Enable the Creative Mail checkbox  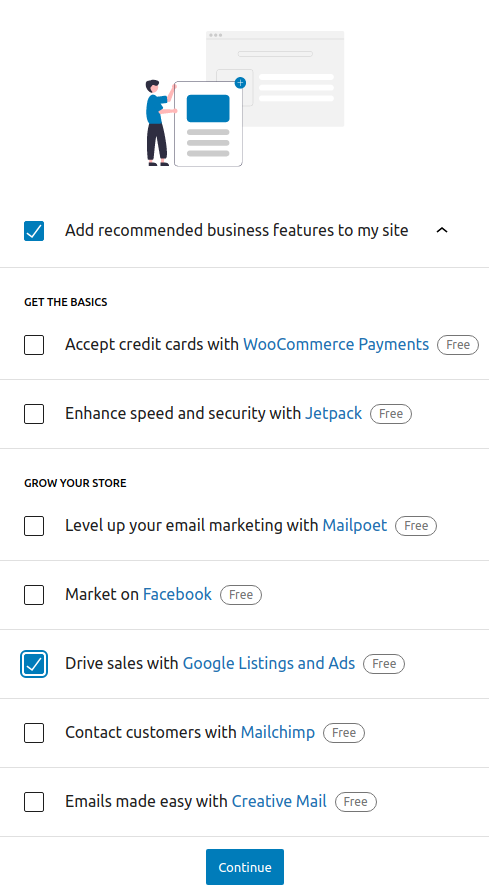[x=34, y=802]
